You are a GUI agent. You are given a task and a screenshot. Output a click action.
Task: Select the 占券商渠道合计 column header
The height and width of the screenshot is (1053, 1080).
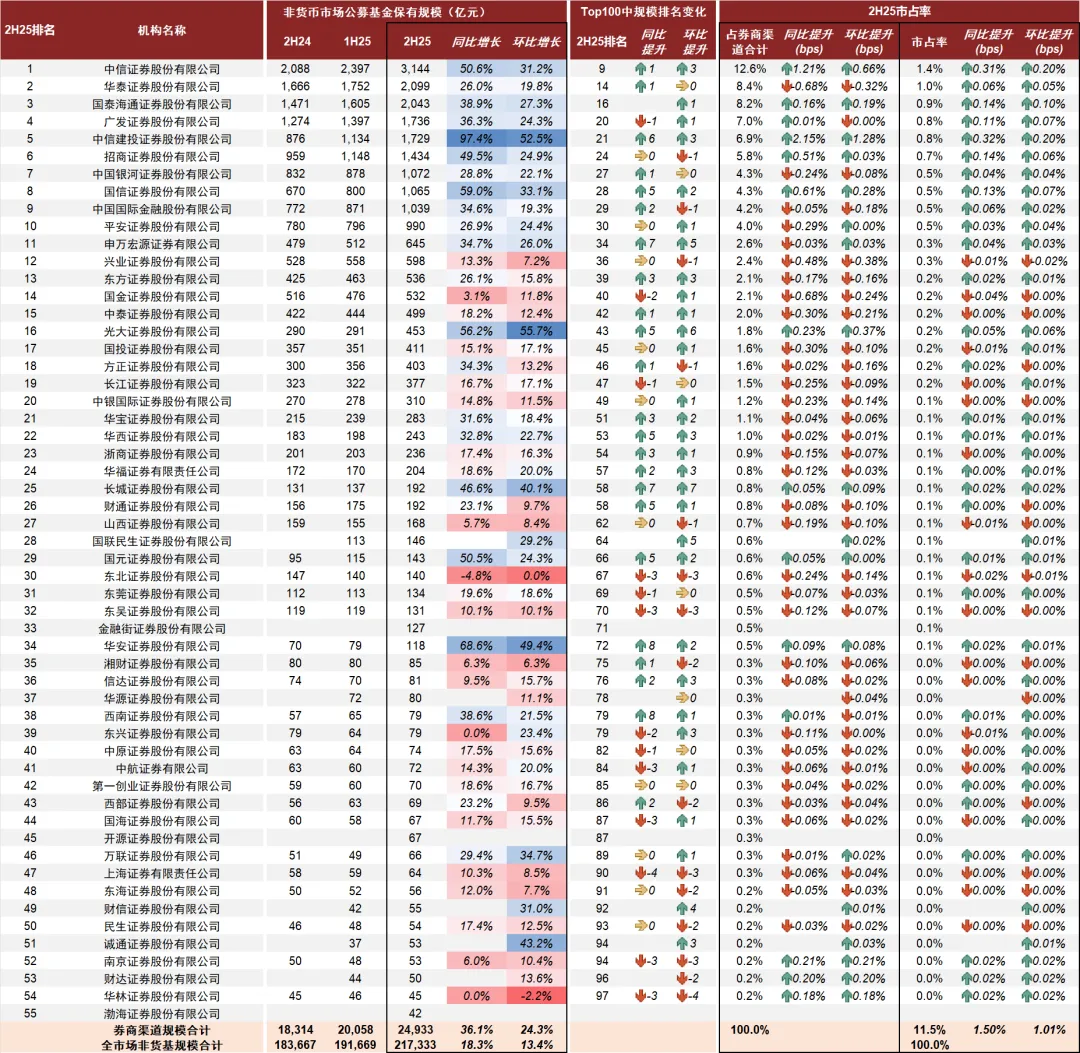click(749, 41)
